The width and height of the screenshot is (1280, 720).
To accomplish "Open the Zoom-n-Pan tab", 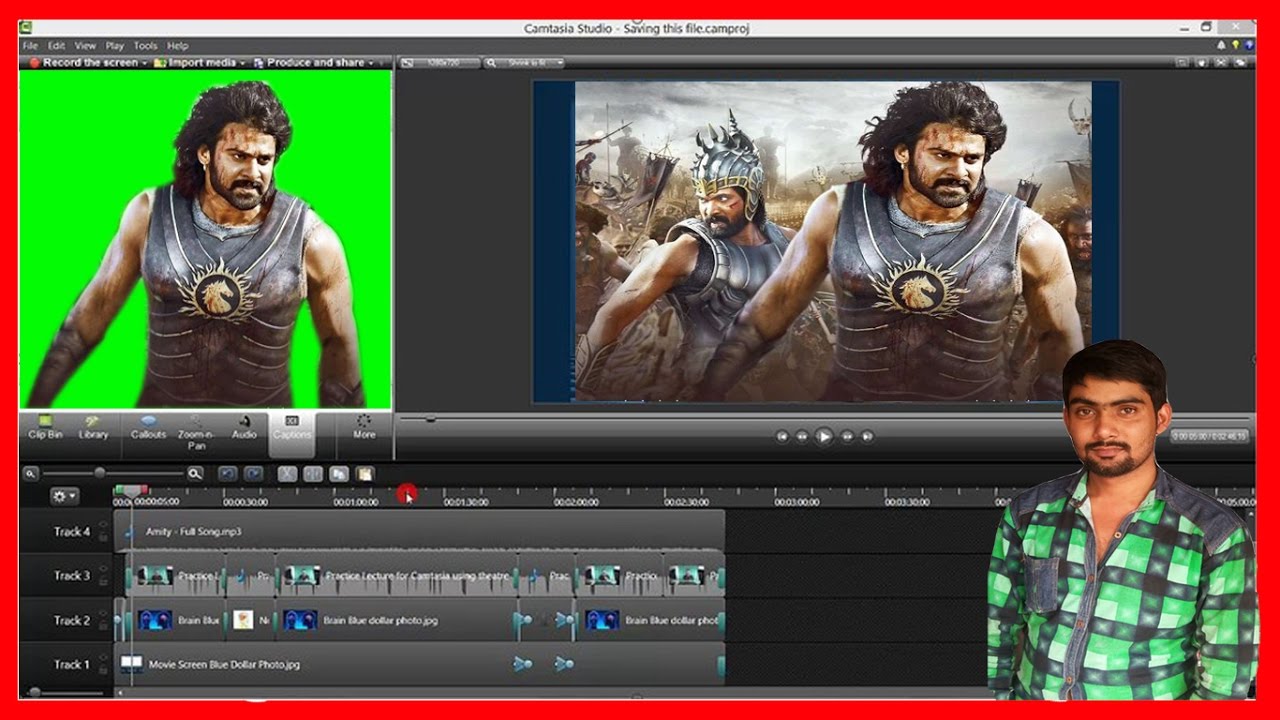I will point(196,432).
